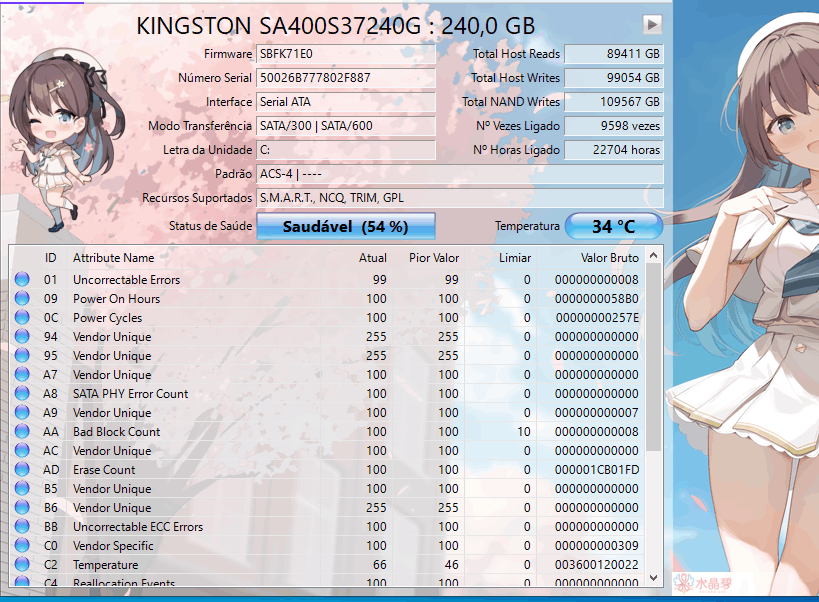Viewport: 819px width, 602px height.
Task: Click the attribute list scrollbar thumb
Action: coord(653,357)
